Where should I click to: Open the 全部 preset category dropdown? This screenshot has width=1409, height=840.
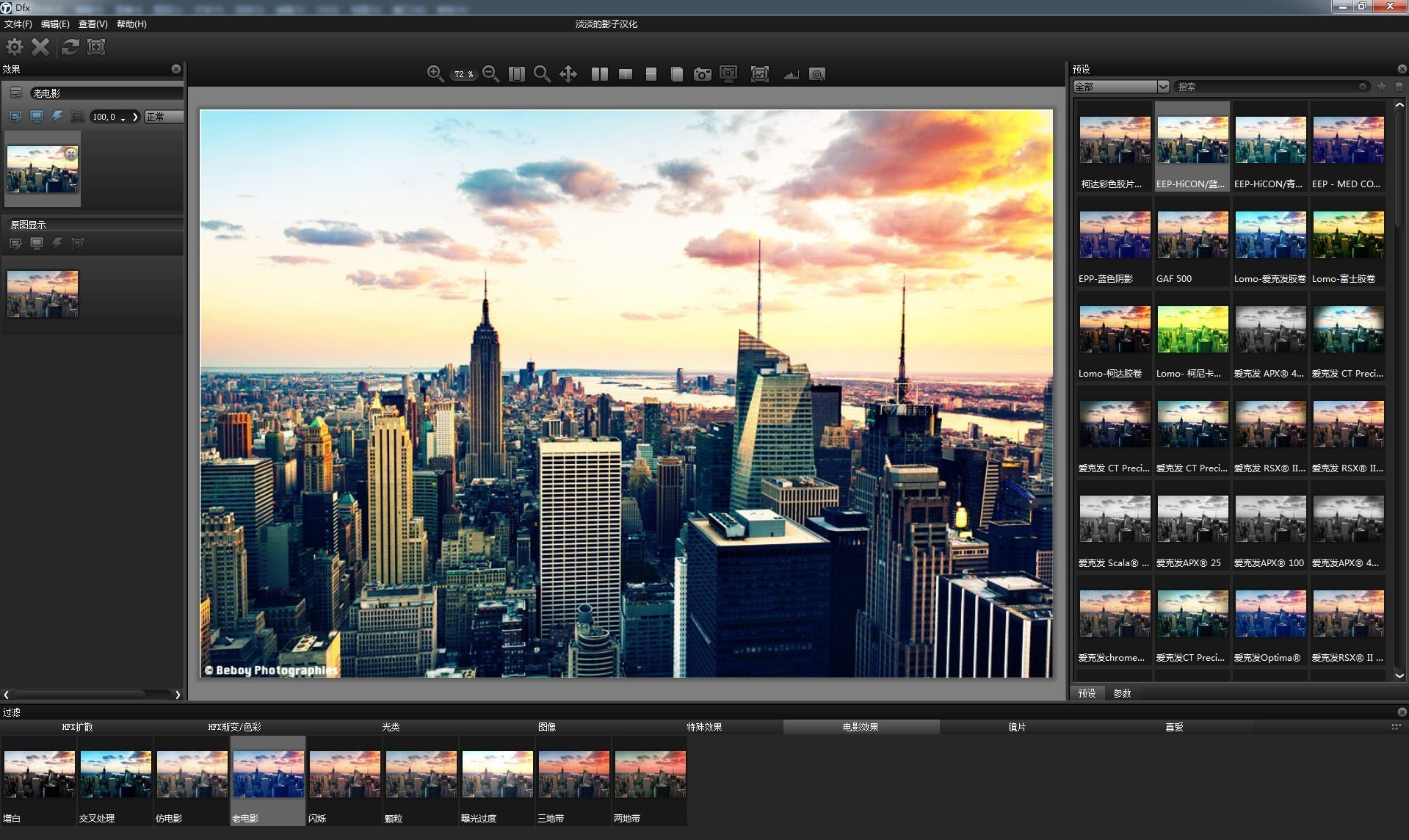(x=1120, y=87)
